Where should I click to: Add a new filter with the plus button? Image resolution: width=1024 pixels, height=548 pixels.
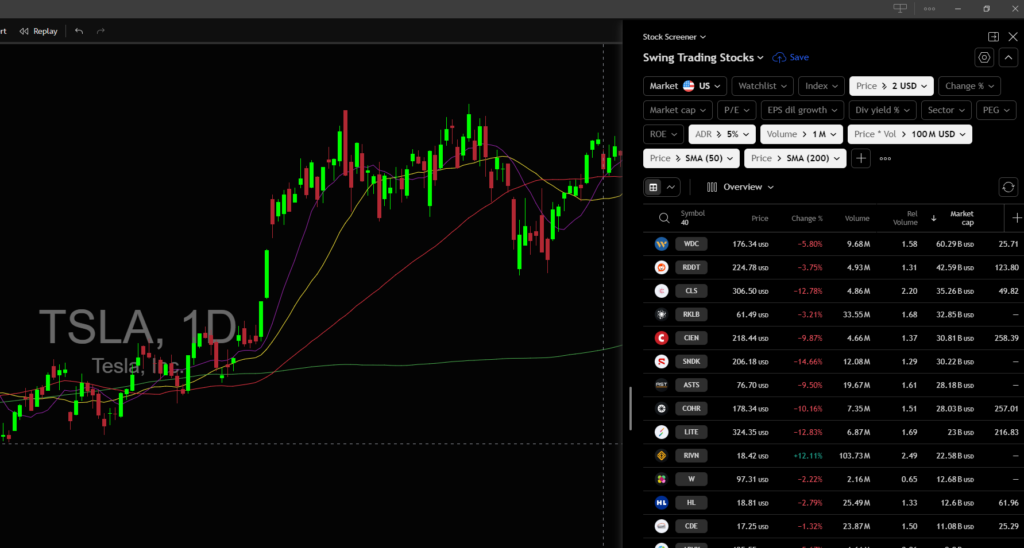861,158
